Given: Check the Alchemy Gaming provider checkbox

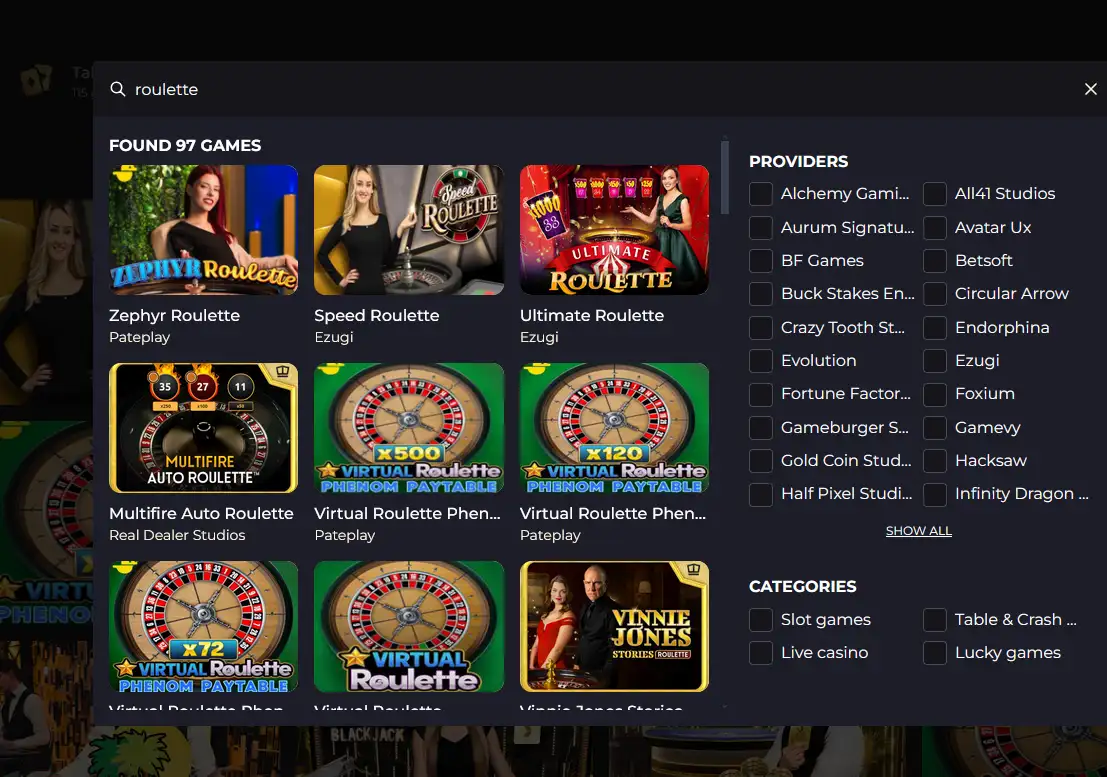Looking at the screenshot, I should (760, 193).
